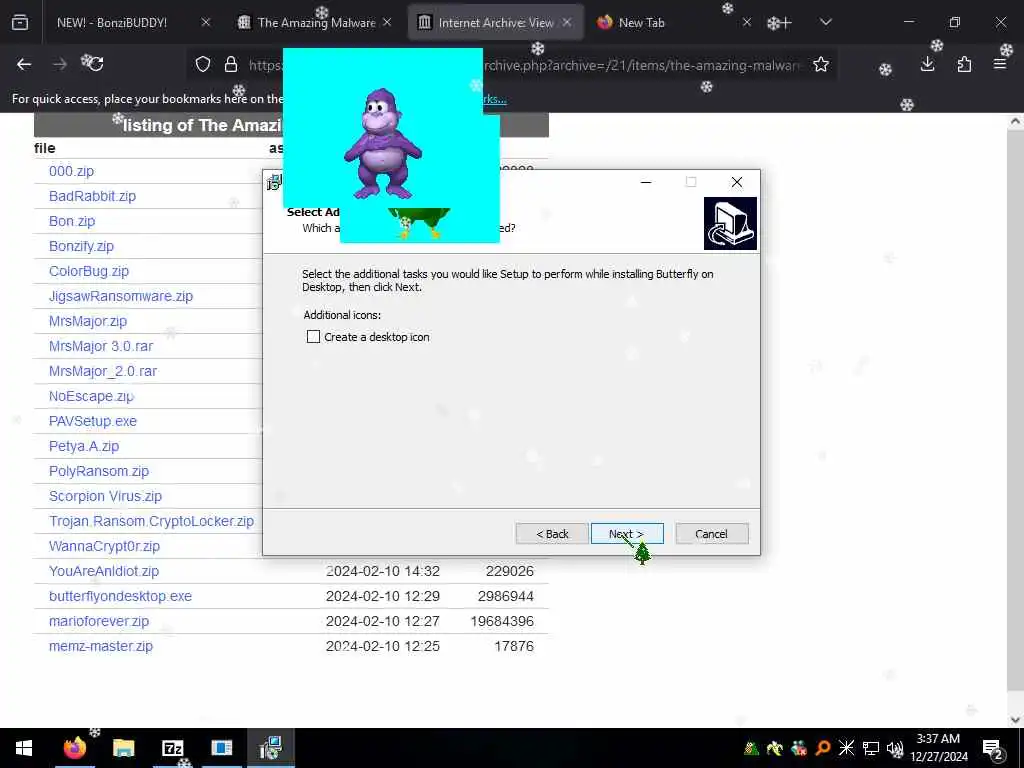Close the BonziBUDDY tab

click(x=206, y=22)
